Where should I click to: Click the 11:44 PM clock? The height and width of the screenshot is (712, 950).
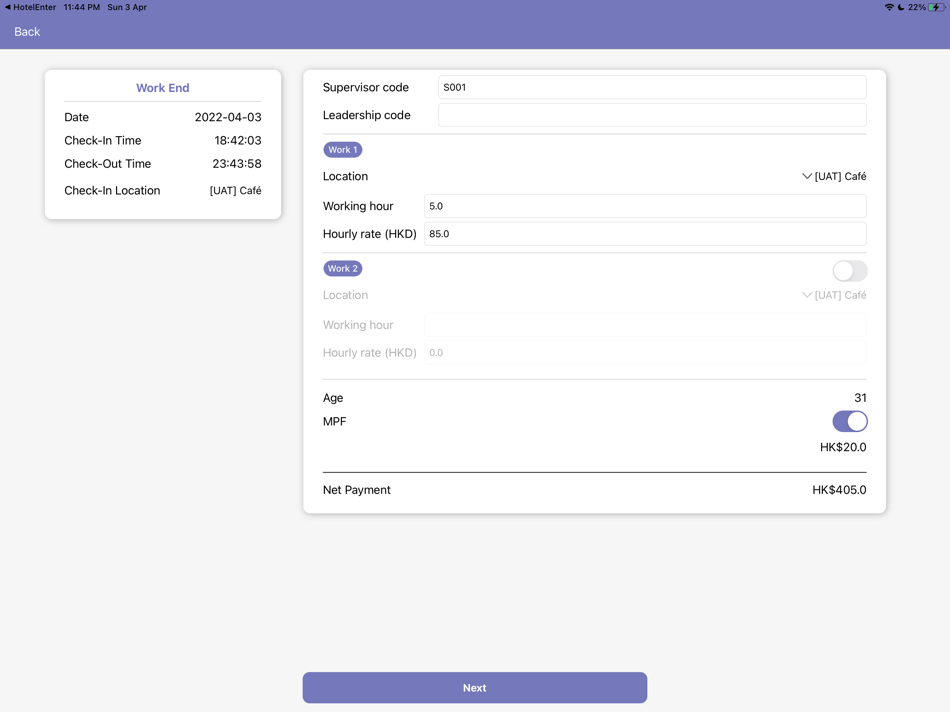tap(82, 7)
